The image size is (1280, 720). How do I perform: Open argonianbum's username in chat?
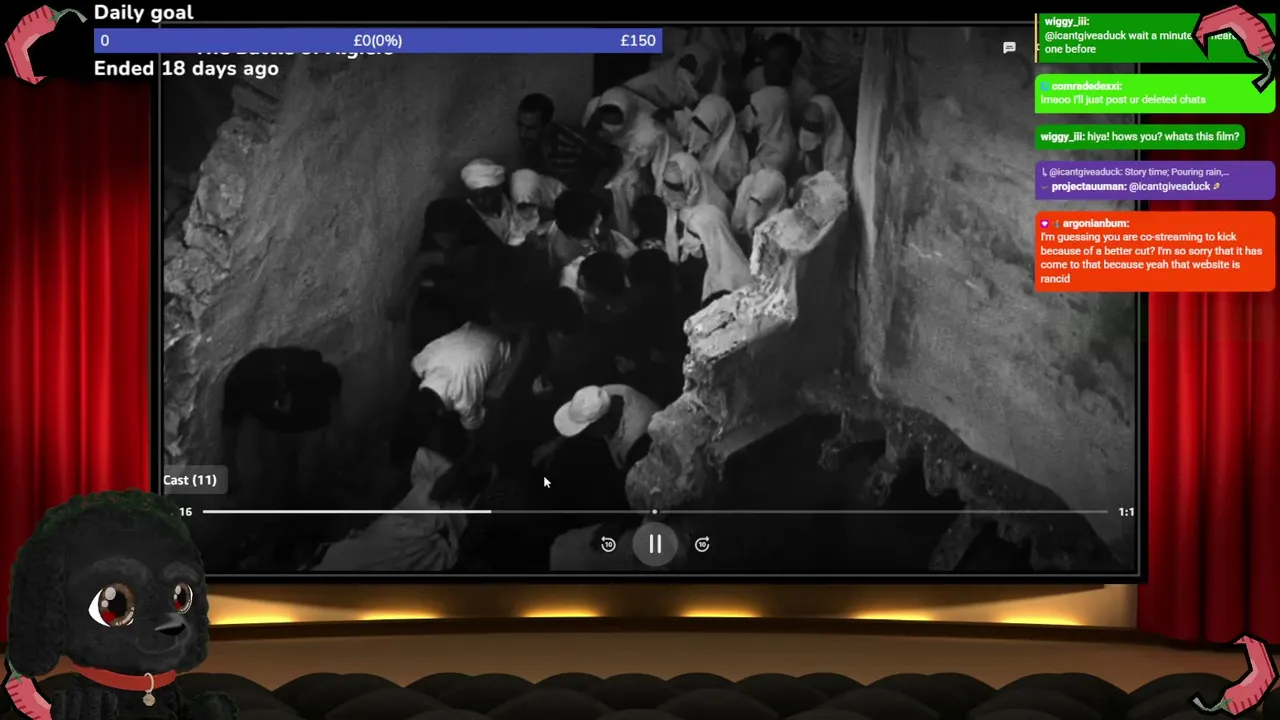point(1095,224)
